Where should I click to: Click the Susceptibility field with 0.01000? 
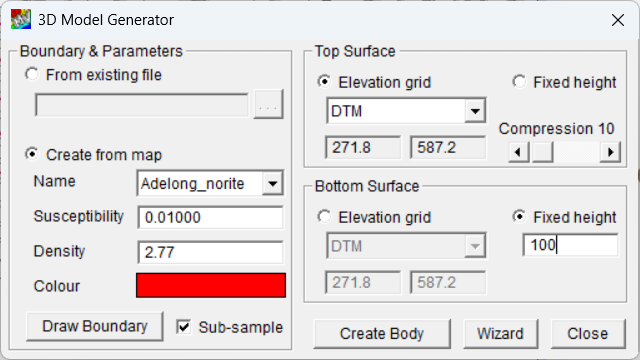pos(211,217)
